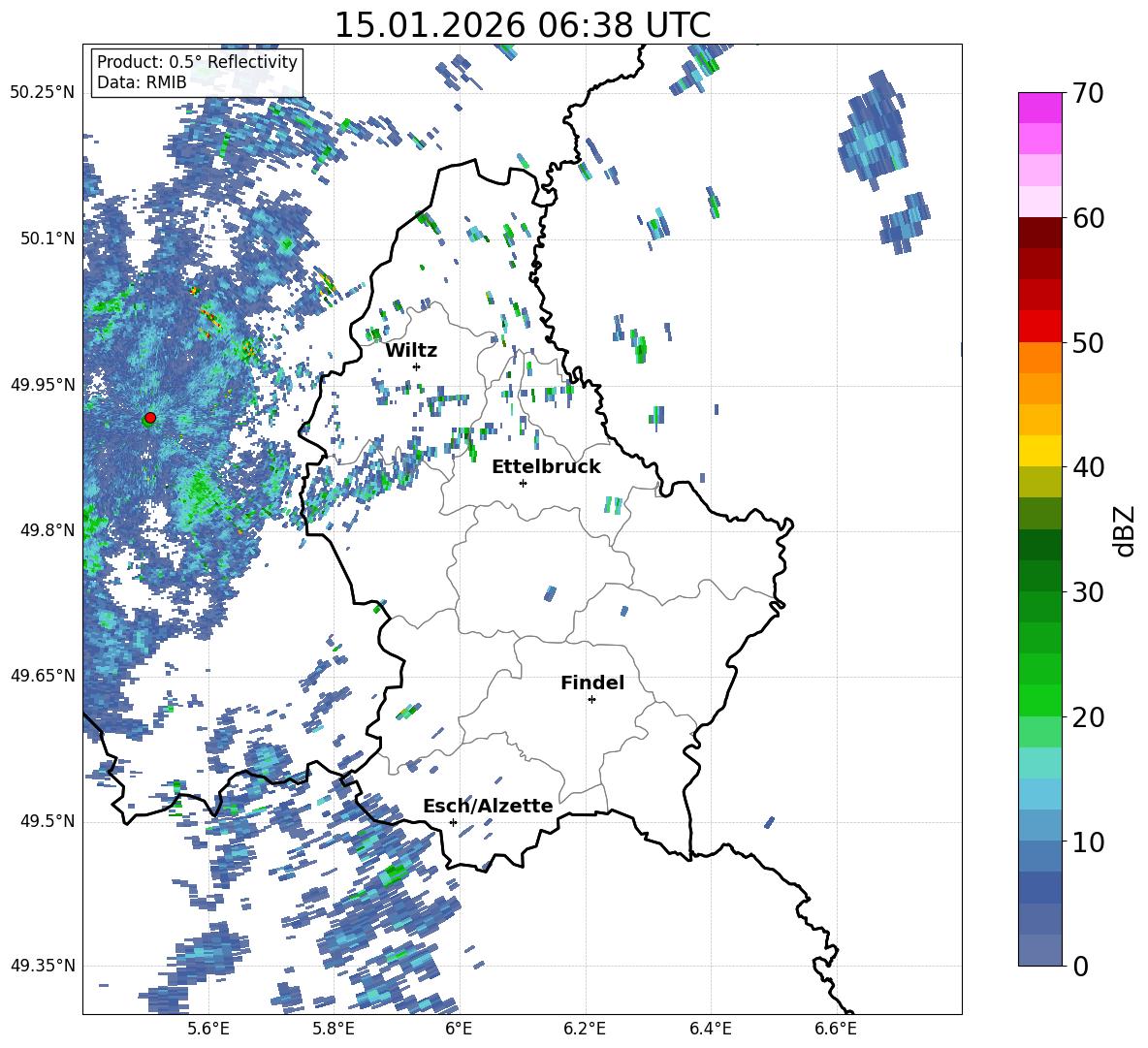
Task: Click the Findel station label
Action: tap(592, 683)
